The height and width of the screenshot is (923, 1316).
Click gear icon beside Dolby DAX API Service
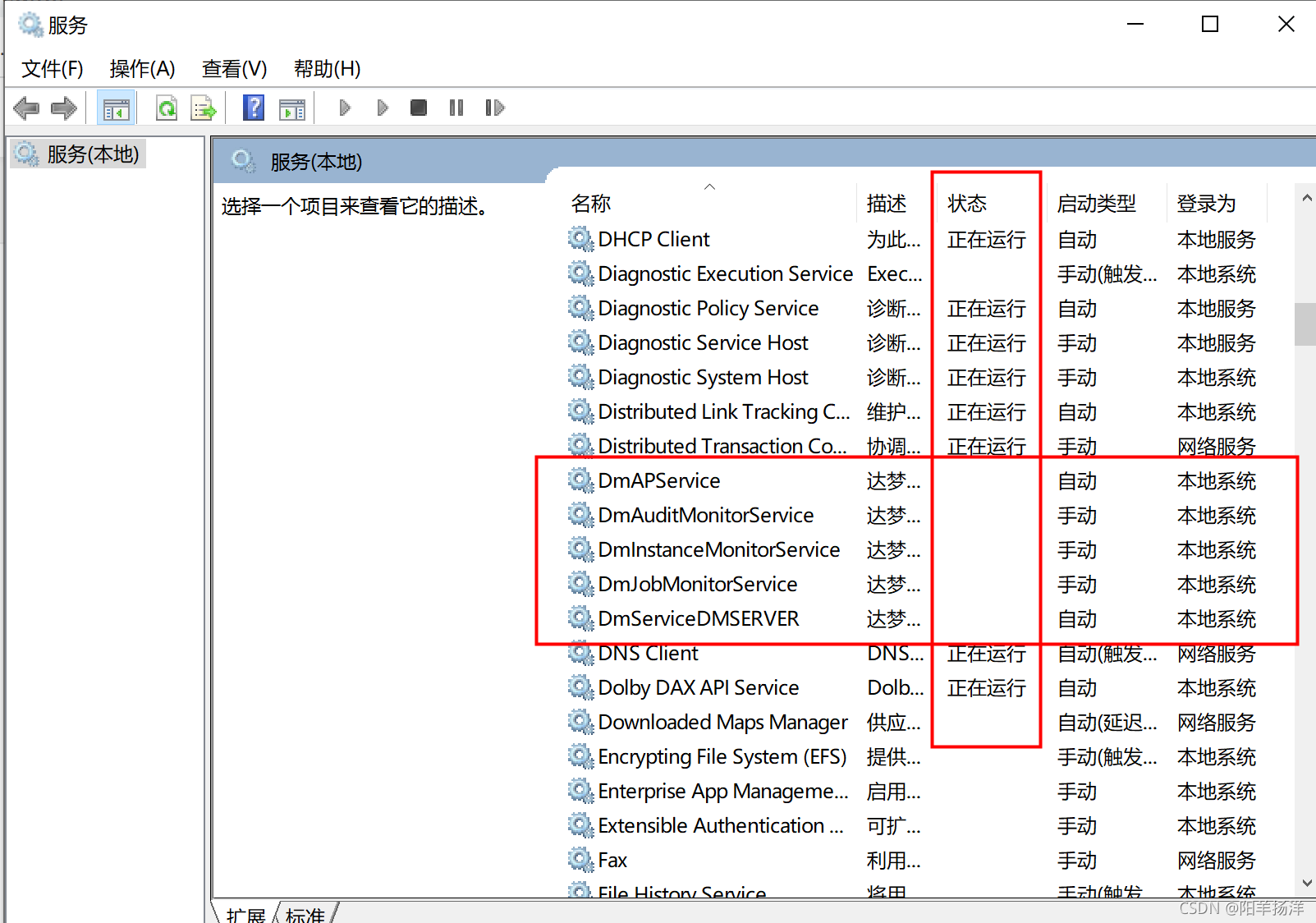(x=580, y=687)
